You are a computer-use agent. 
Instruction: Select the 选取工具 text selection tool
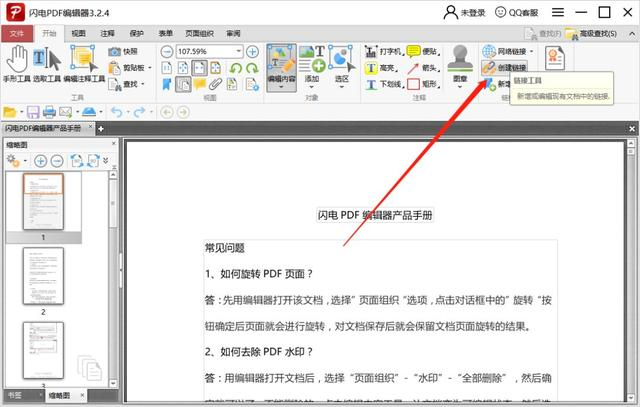[x=47, y=64]
